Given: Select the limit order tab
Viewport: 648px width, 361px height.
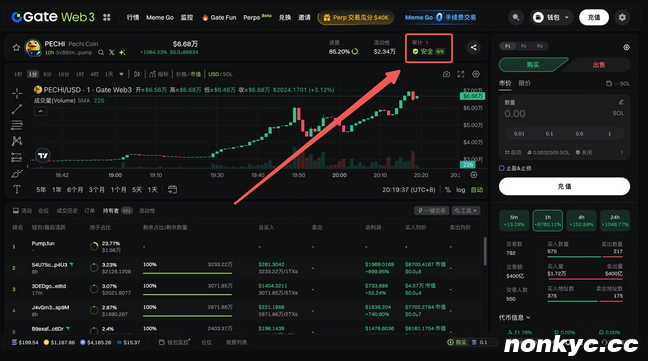Looking at the screenshot, I should (524, 83).
